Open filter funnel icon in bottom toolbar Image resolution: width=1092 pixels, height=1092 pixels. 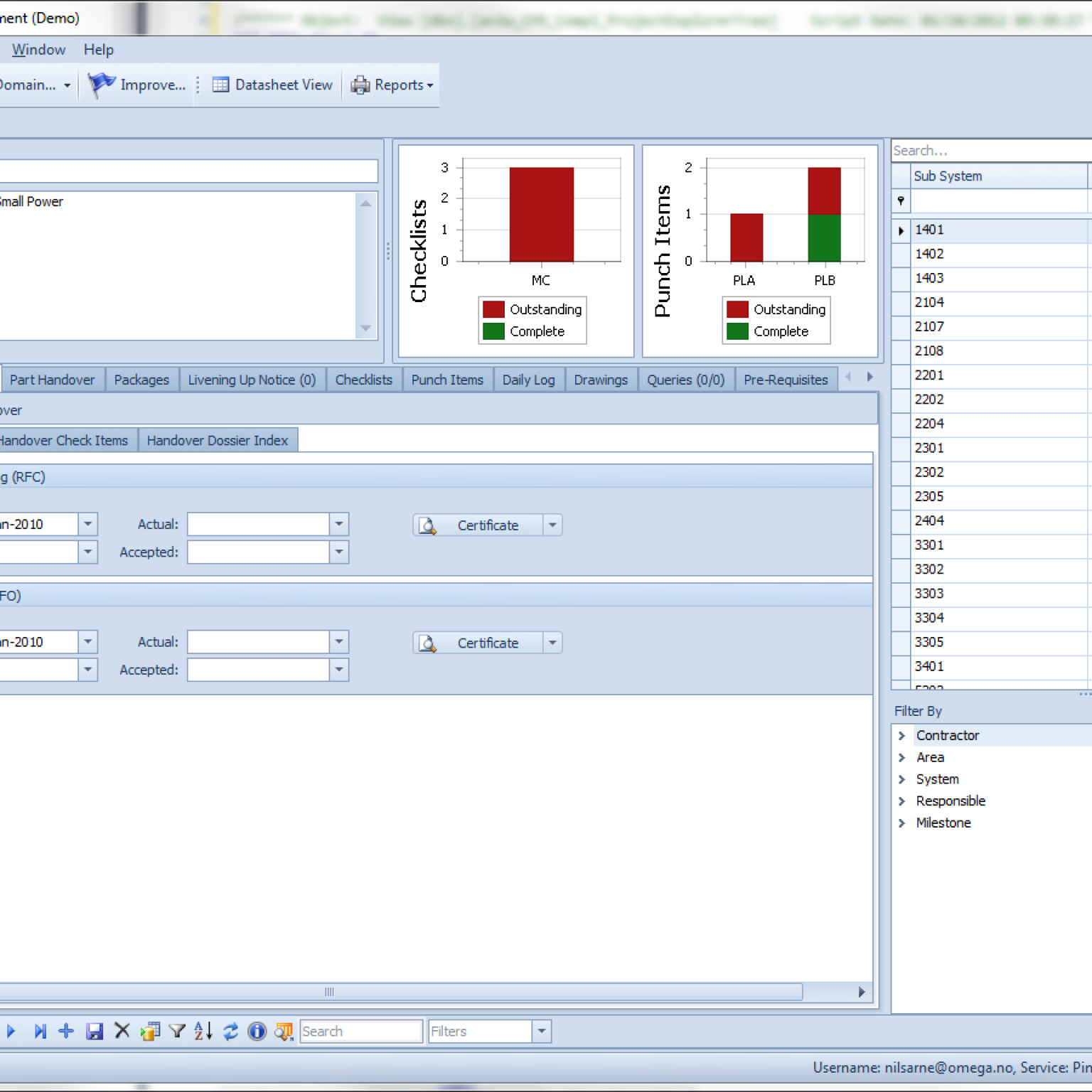(178, 1031)
